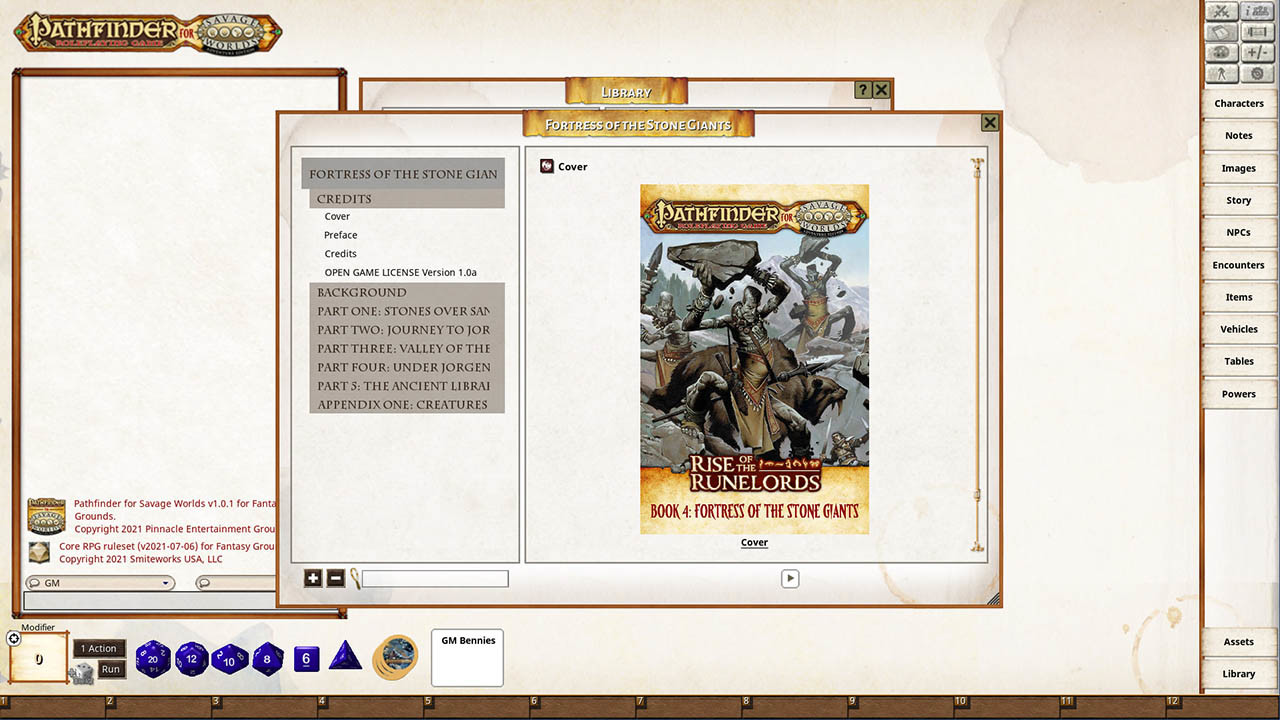This screenshot has width=1280, height=720.
Task: Open the Library sidebar button
Action: pos(1239,674)
